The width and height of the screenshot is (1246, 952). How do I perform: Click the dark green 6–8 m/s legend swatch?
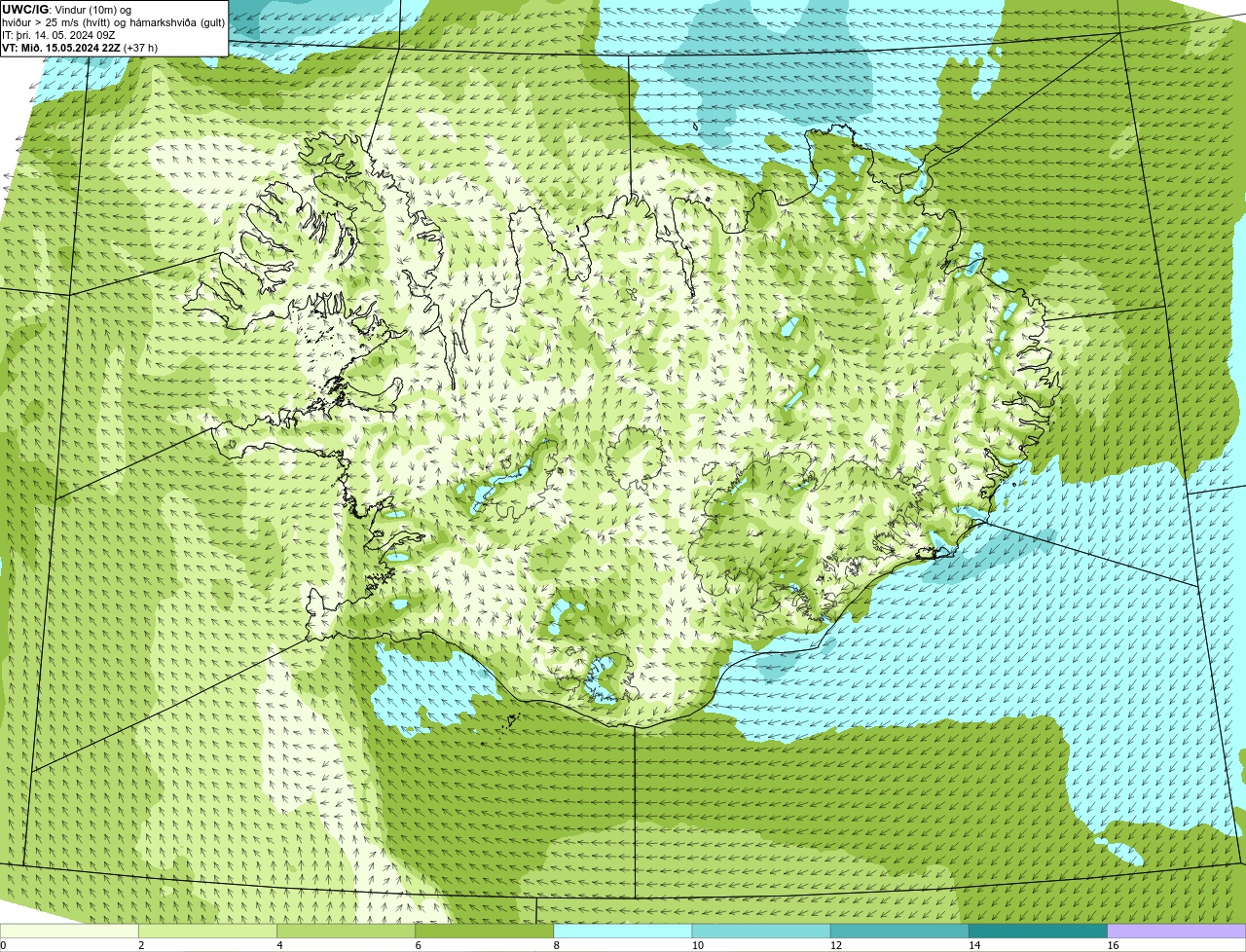pyautogui.click(x=485, y=931)
